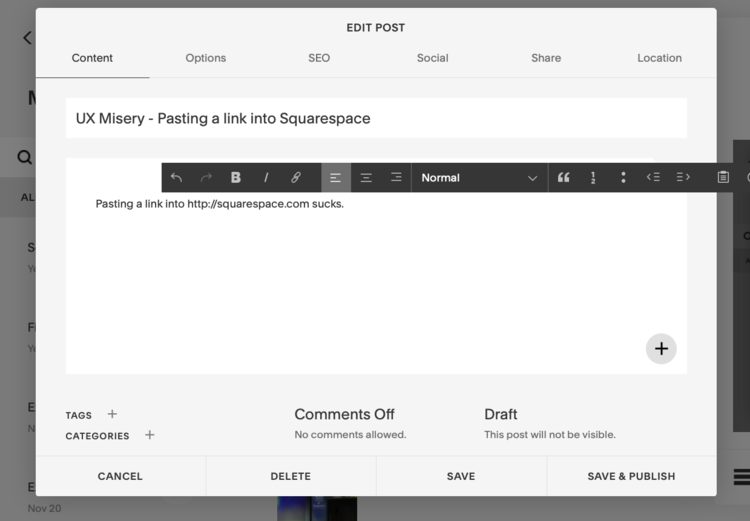Open the SEO tab
The width and height of the screenshot is (750, 521).
click(x=319, y=58)
